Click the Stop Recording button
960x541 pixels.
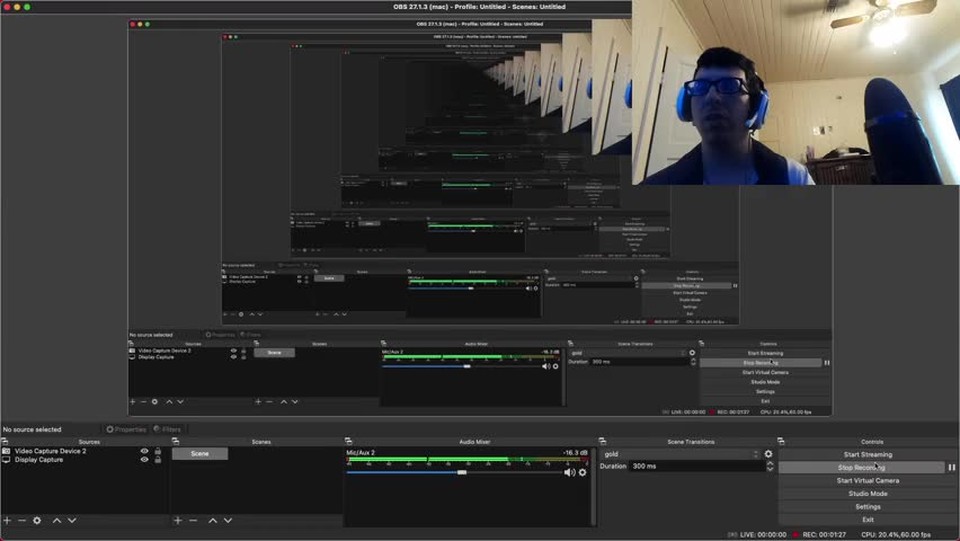pyautogui.click(x=861, y=467)
